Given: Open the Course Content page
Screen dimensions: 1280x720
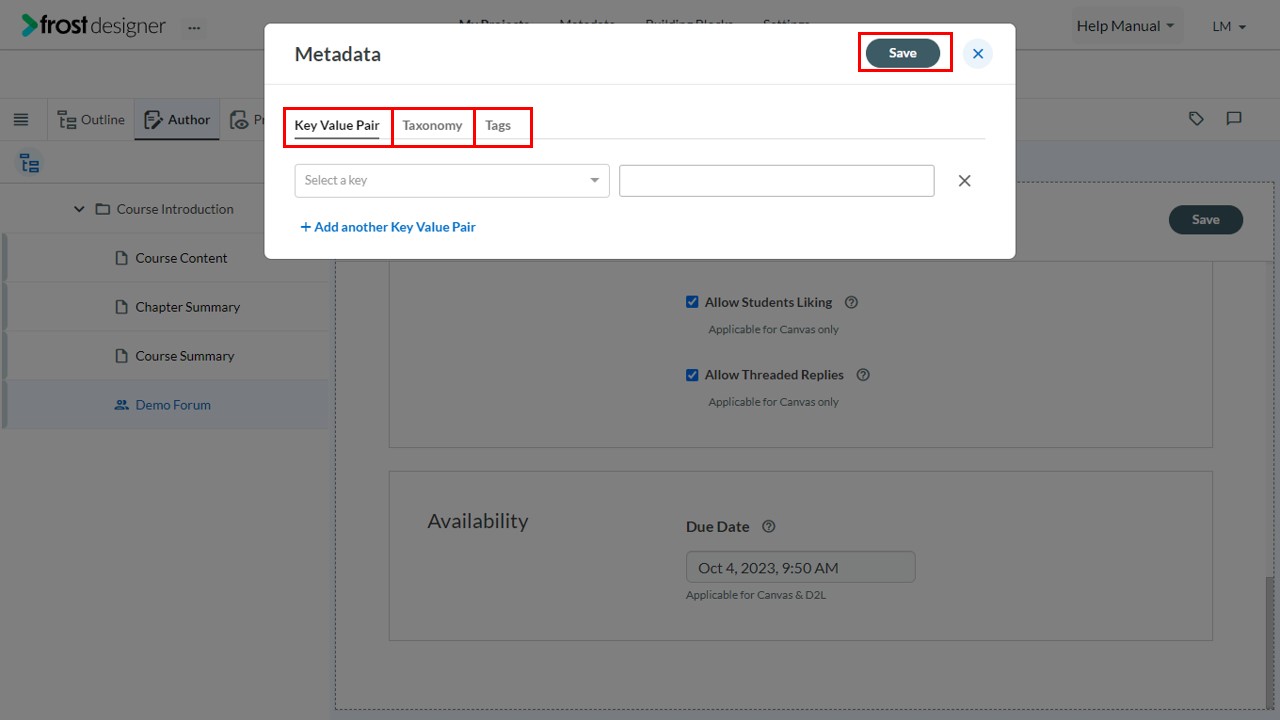Looking at the screenshot, I should point(181,258).
